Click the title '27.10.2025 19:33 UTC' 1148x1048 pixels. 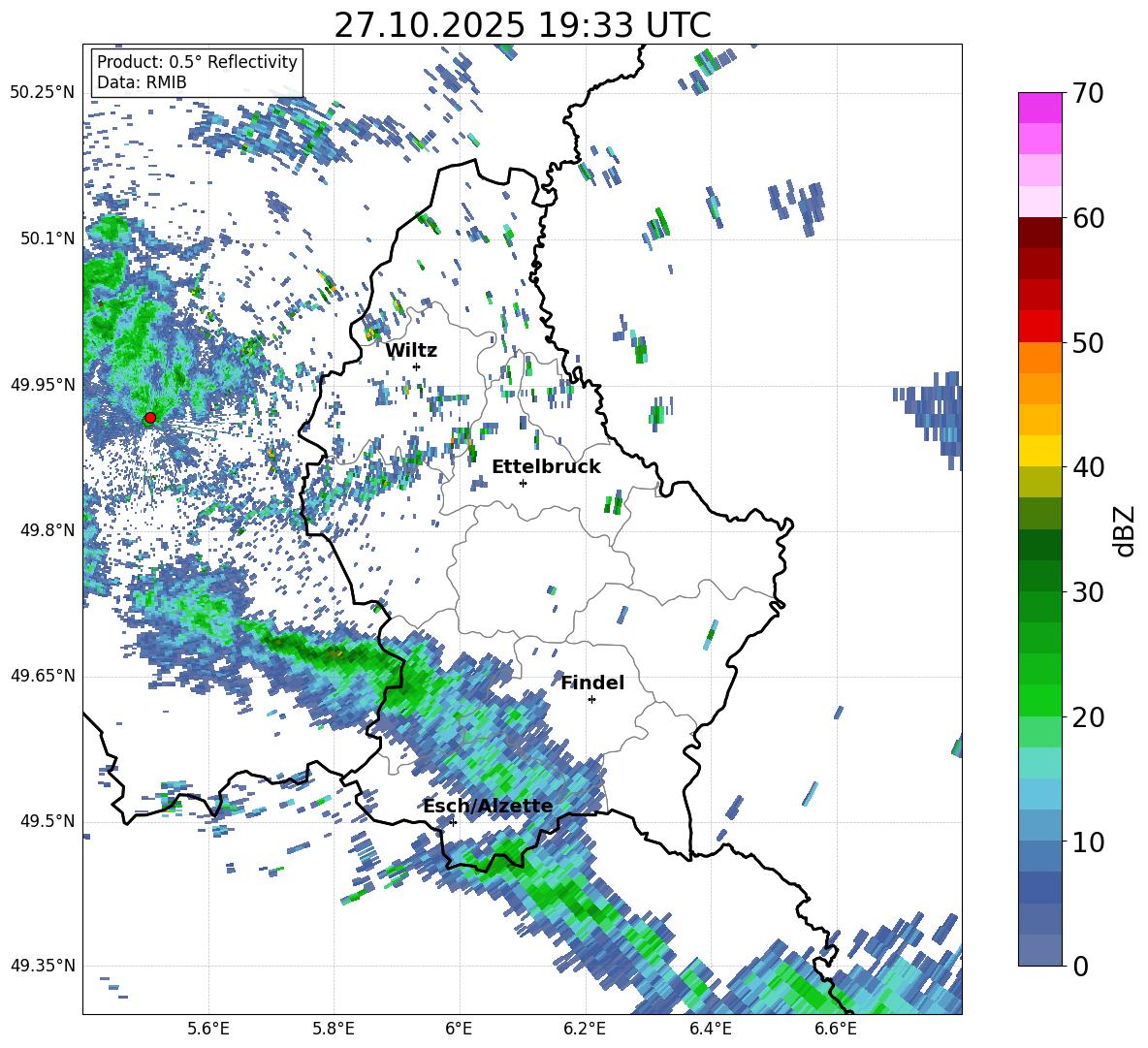[523, 25]
